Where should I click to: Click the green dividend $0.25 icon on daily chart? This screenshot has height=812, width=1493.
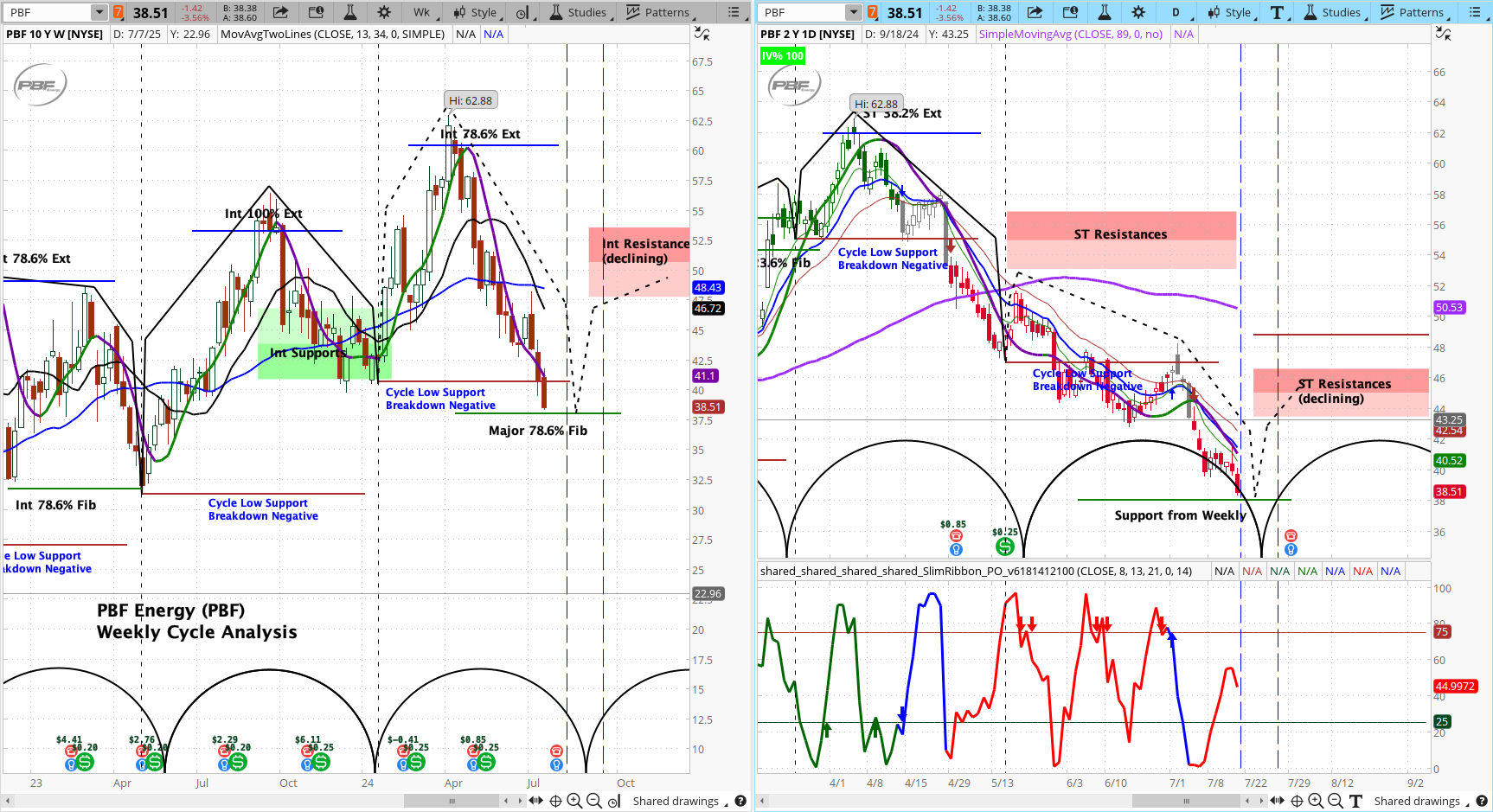(x=1004, y=546)
